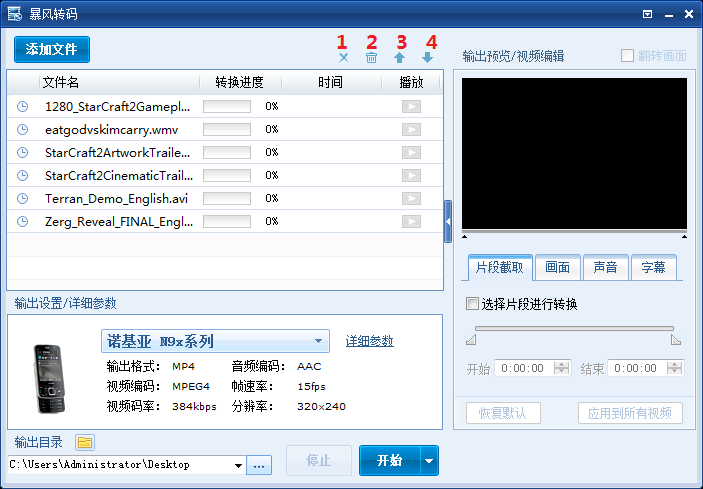
Task: Click the 停止 button
Action: [x=319, y=461]
